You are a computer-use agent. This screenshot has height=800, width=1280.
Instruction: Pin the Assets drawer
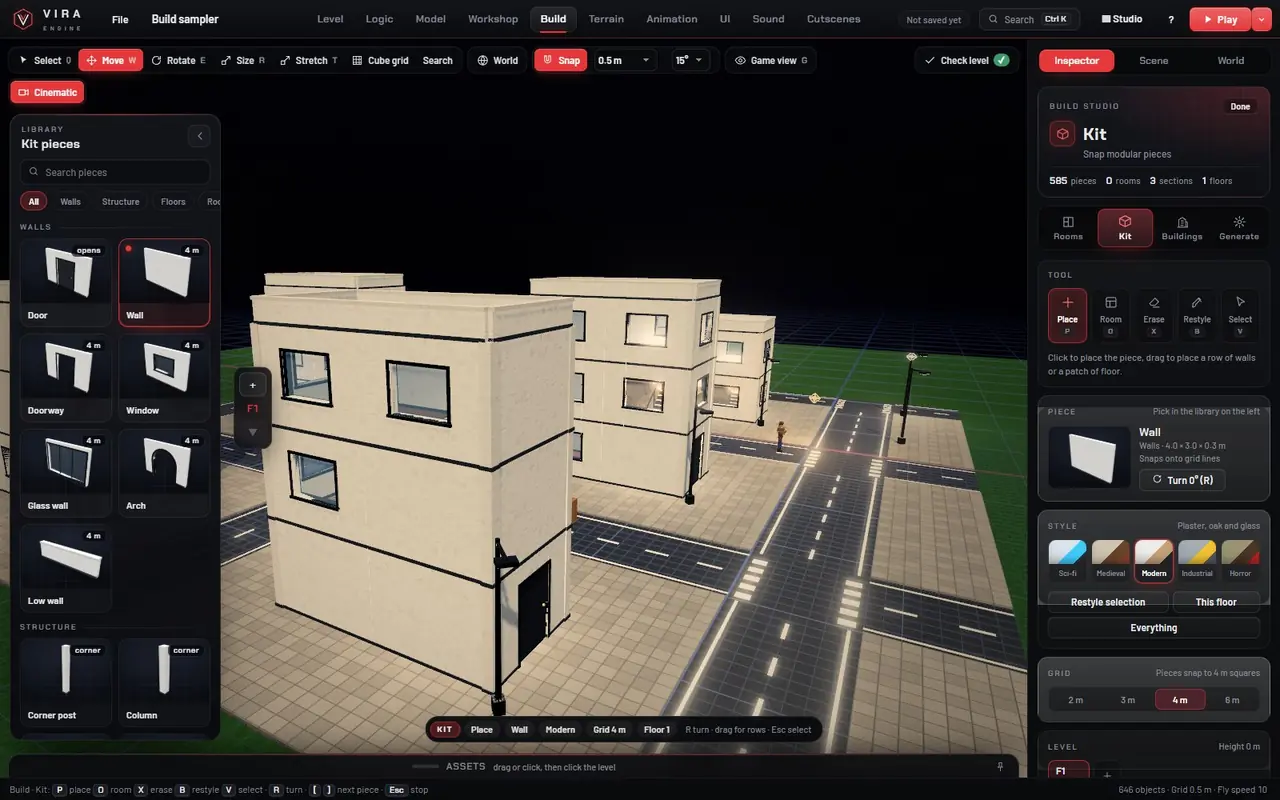tap(1000, 766)
